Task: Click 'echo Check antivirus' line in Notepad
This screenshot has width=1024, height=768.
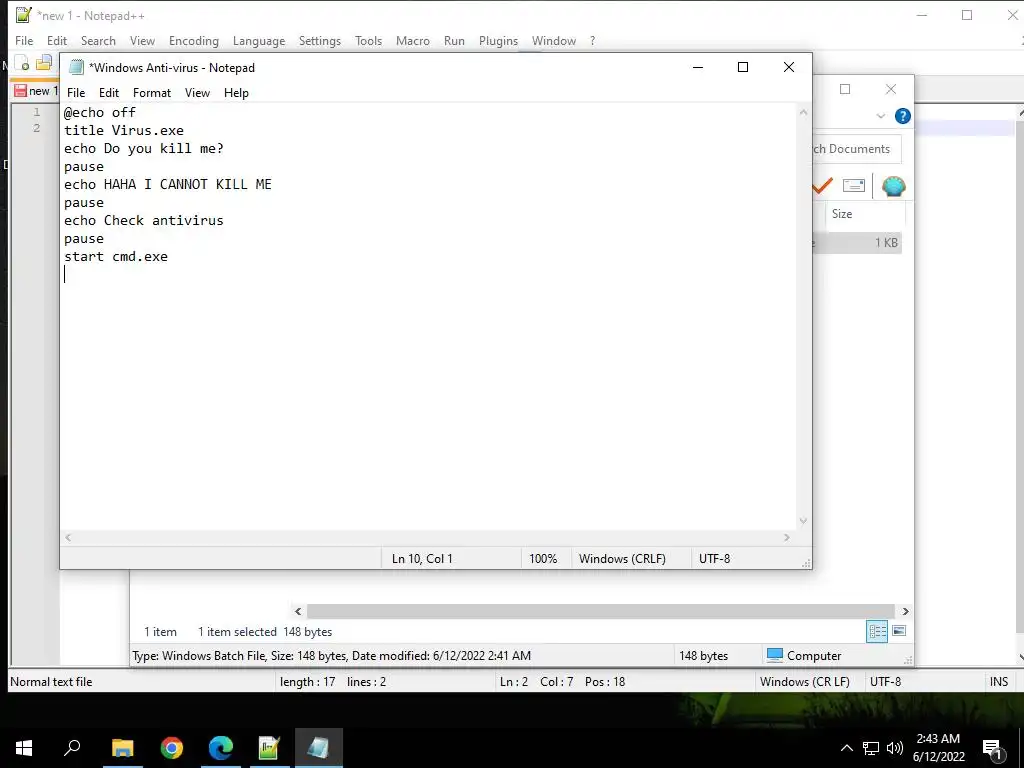Action: (x=144, y=220)
